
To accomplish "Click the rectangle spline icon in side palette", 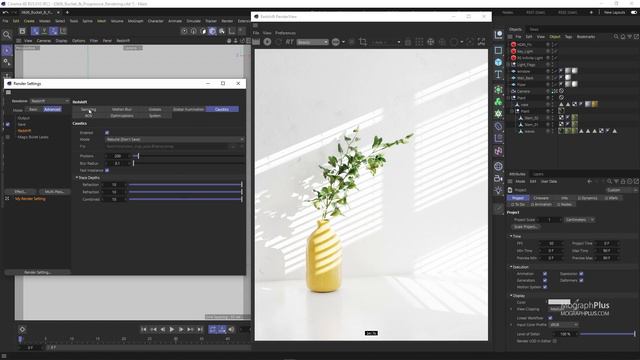I will coord(498,50).
